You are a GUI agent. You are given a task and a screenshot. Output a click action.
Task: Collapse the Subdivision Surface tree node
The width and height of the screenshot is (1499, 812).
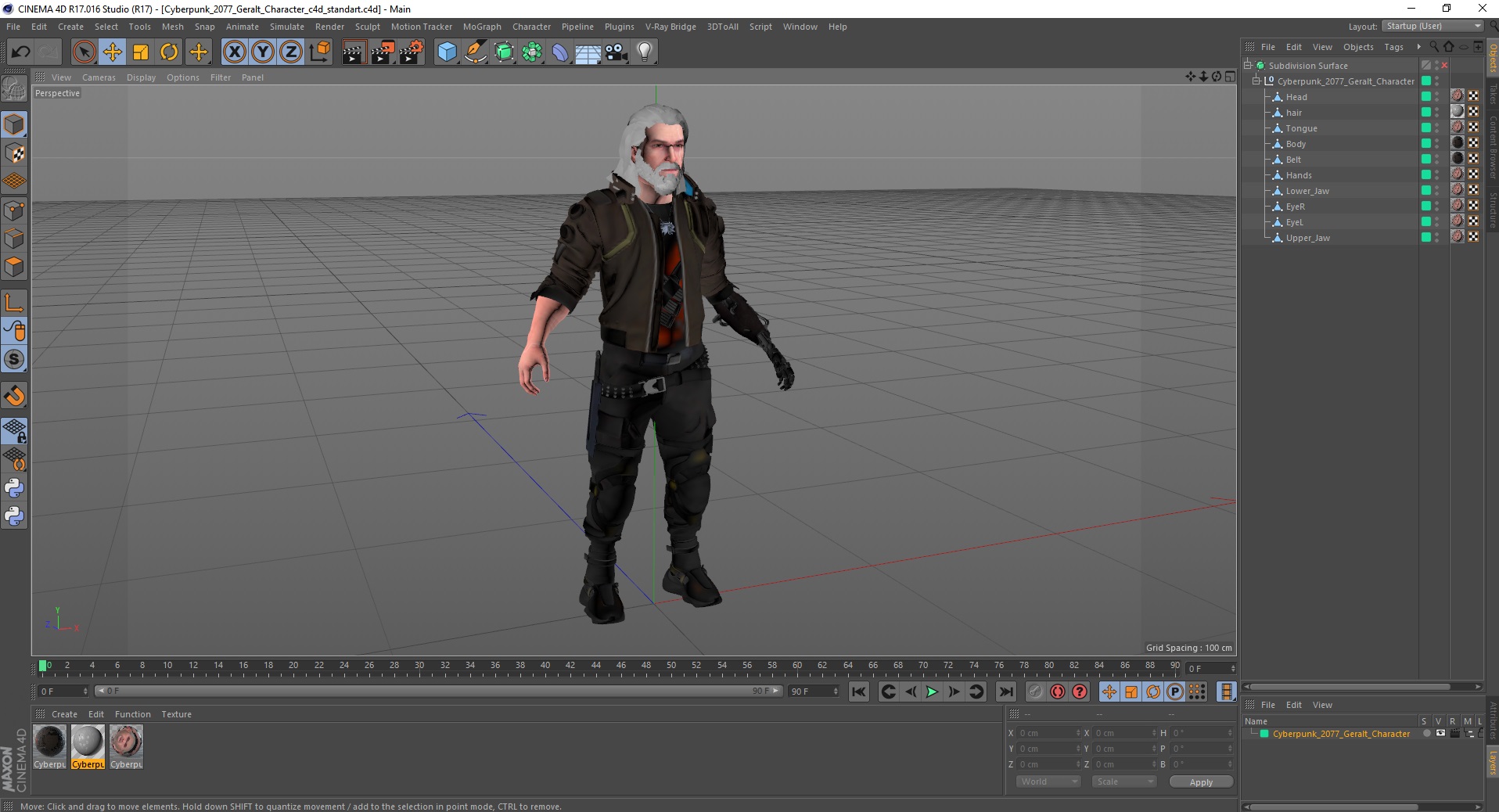(1249, 66)
